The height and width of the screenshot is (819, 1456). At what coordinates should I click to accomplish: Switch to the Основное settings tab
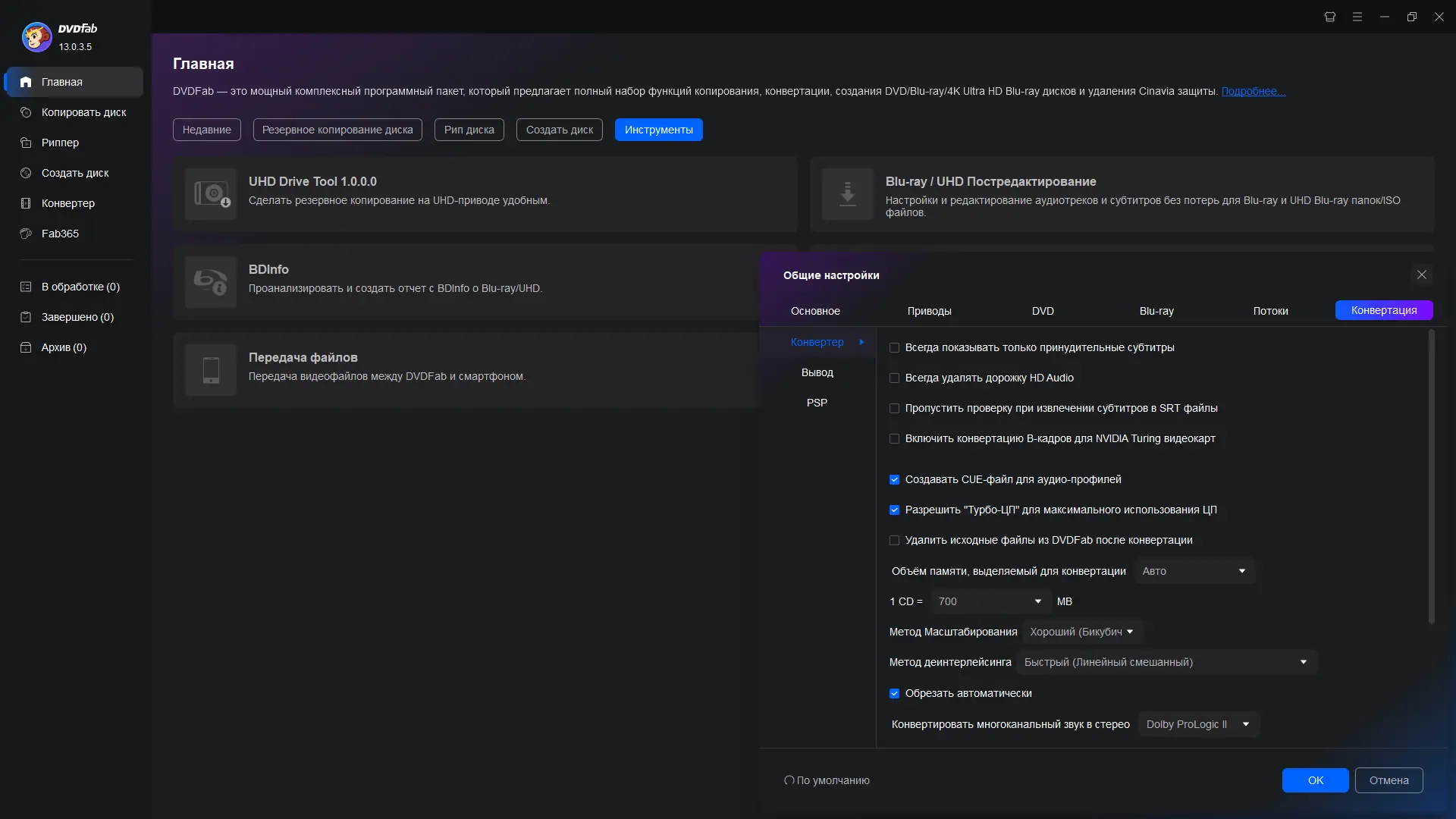(815, 311)
